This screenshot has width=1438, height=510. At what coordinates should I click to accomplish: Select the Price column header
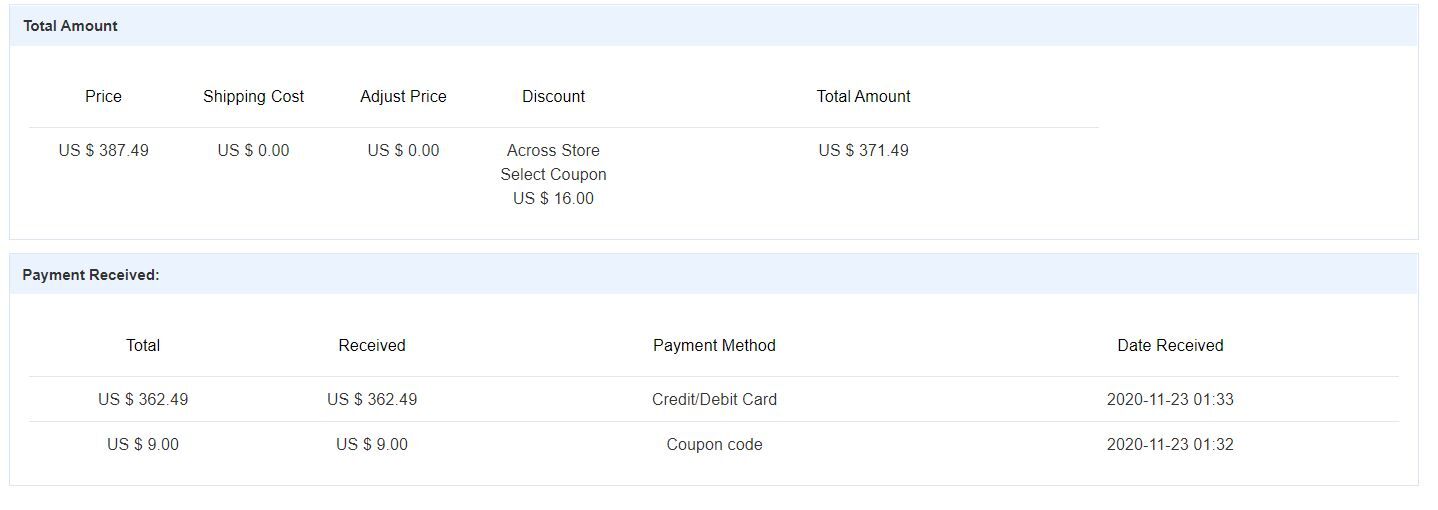point(103,96)
